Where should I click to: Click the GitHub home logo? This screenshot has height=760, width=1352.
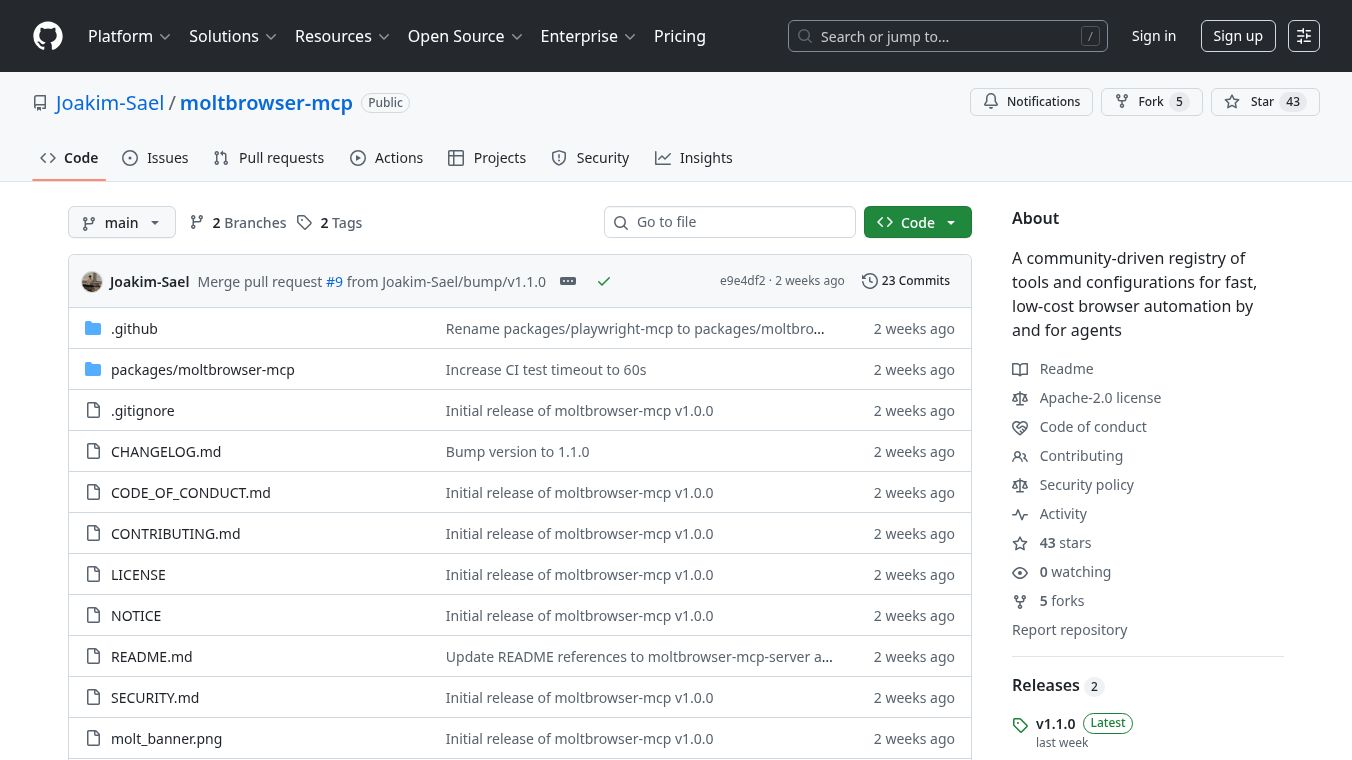[x=48, y=36]
